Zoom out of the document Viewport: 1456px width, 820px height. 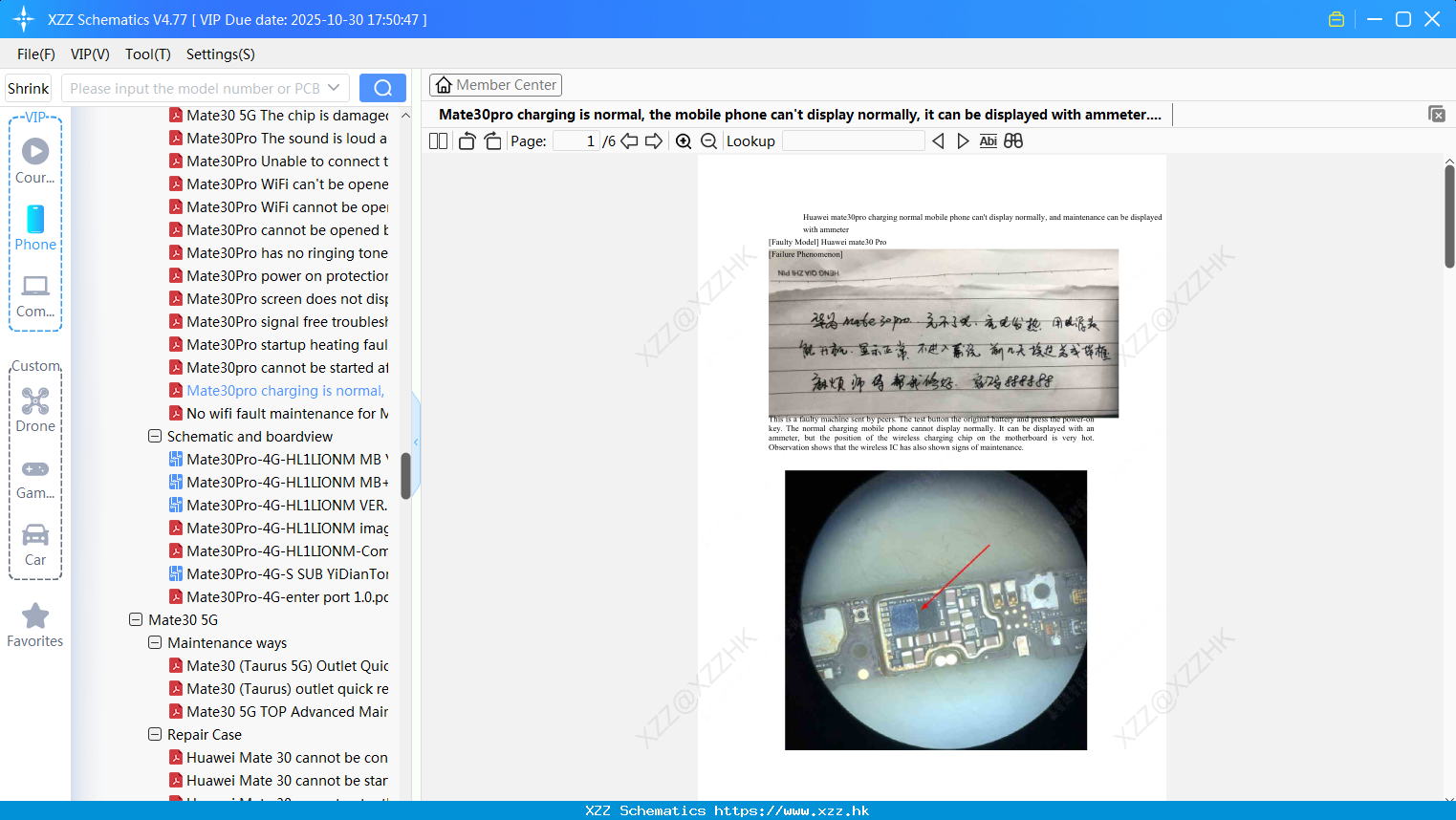click(x=708, y=140)
